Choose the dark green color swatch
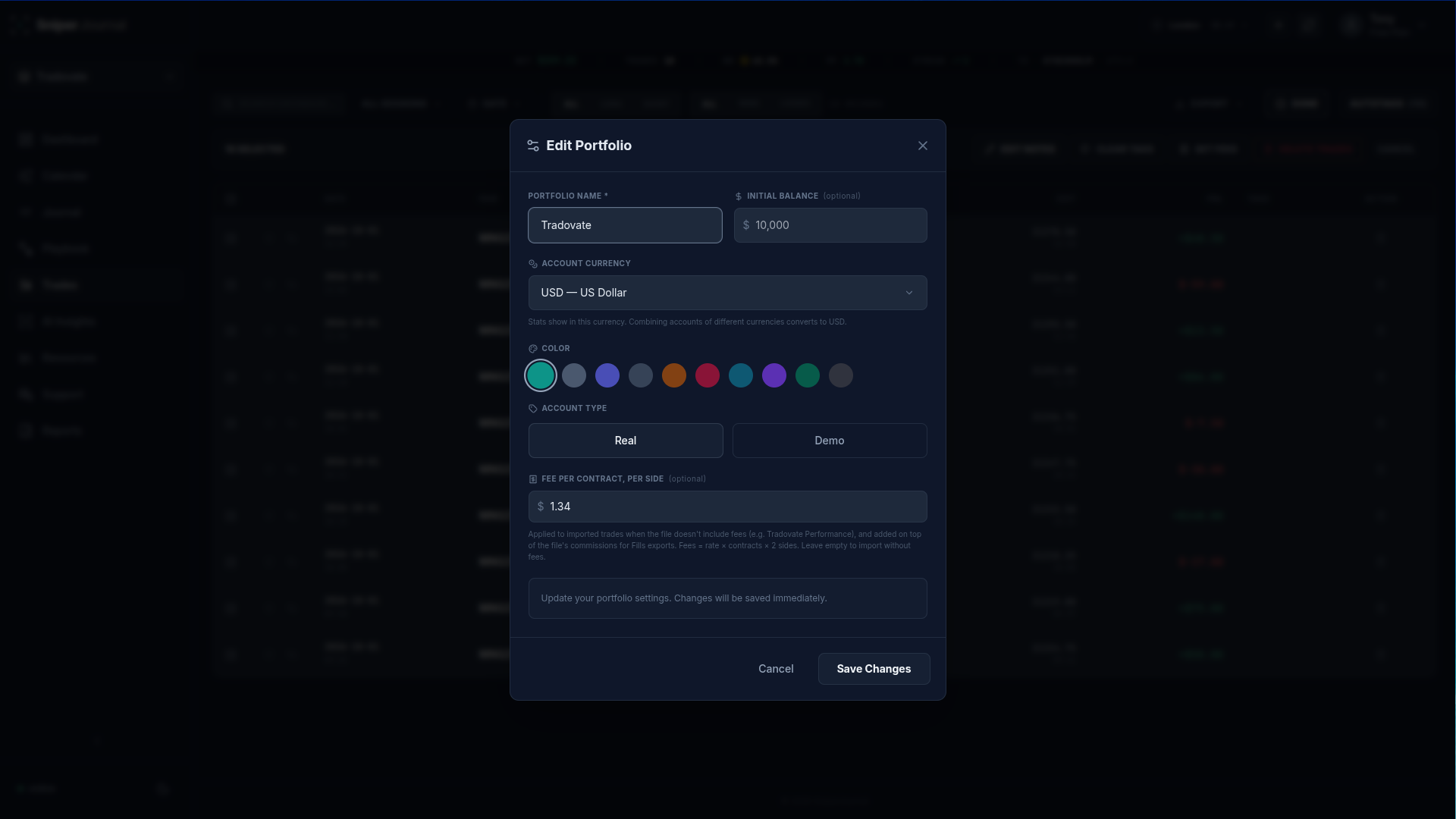Image resolution: width=1456 pixels, height=819 pixels. pyautogui.click(x=808, y=375)
